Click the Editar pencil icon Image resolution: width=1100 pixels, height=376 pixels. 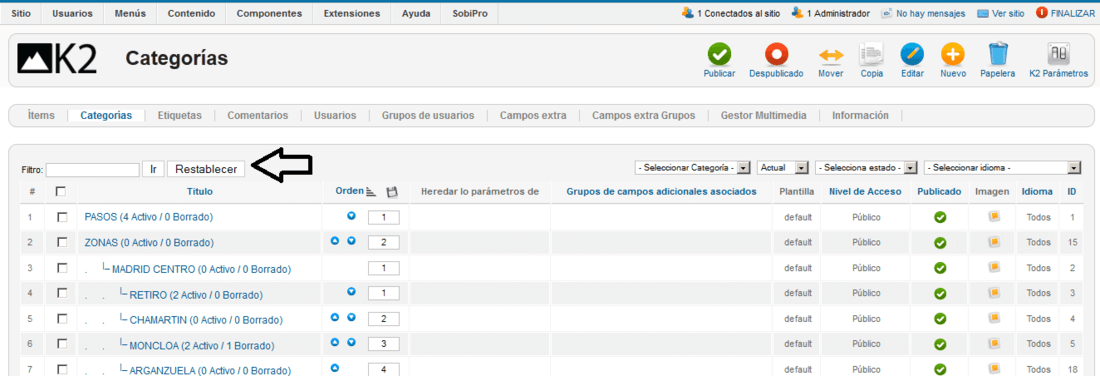pos(912,54)
